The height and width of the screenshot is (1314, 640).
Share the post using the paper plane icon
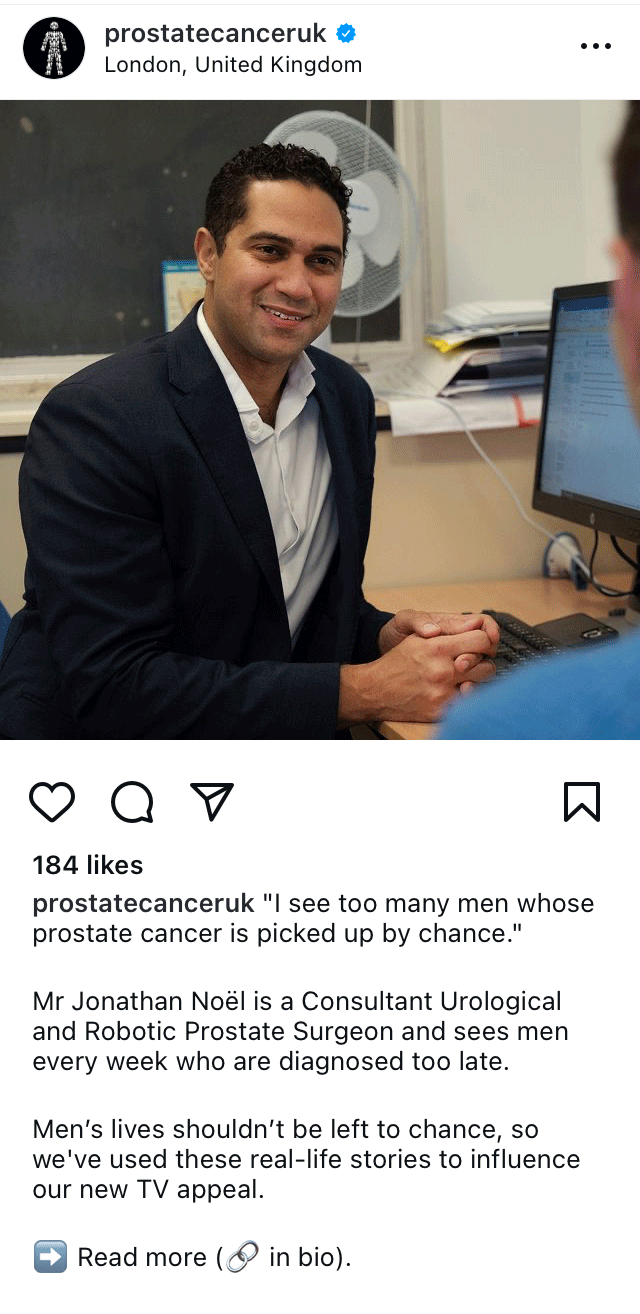tap(212, 802)
